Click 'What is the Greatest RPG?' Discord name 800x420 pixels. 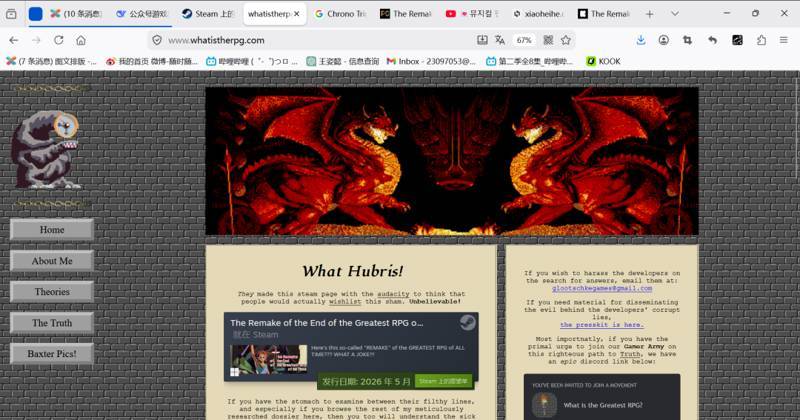pyautogui.click(x=603, y=405)
